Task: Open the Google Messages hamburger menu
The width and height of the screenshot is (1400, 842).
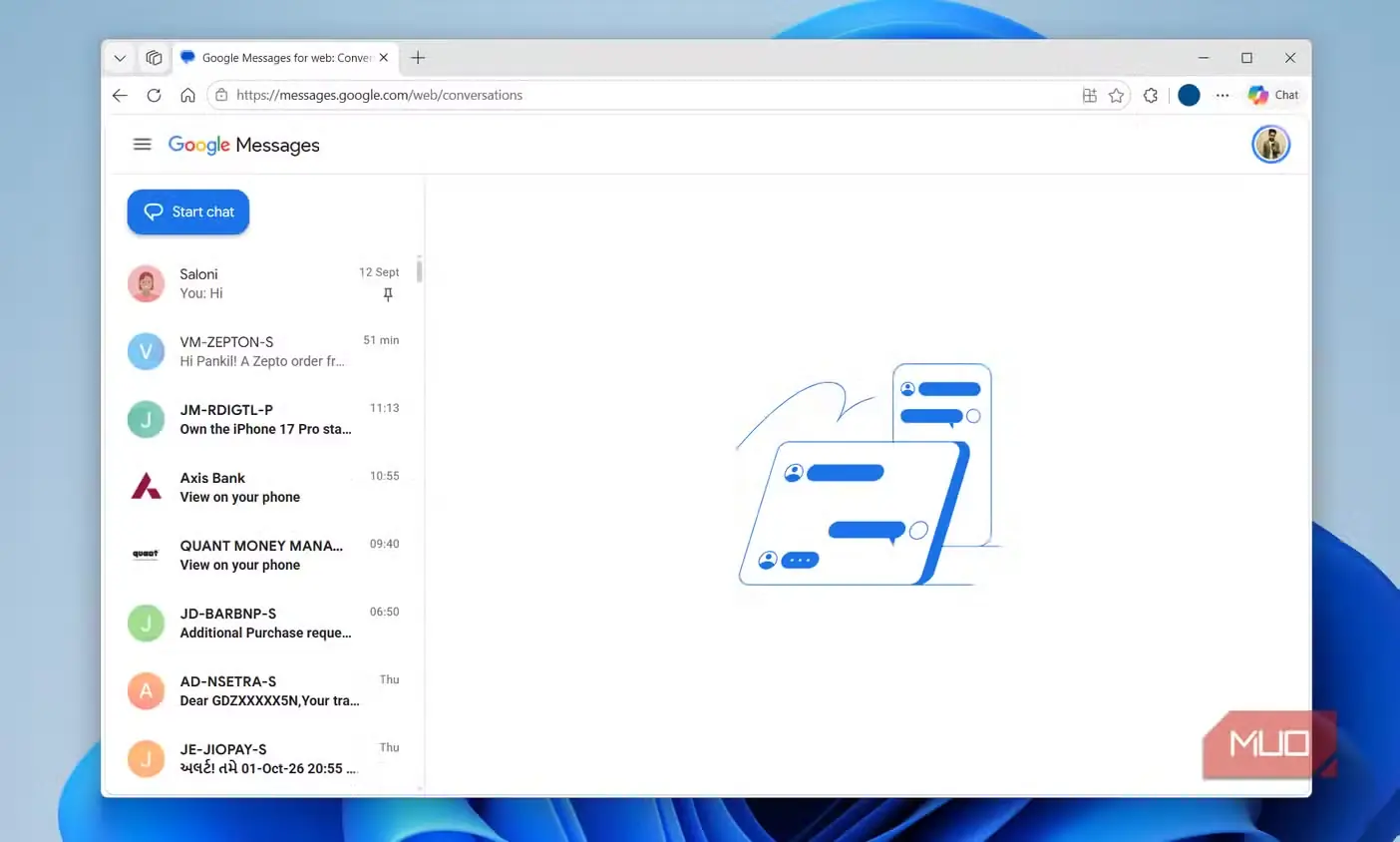Action: pyautogui.click(x=143, y=145)
